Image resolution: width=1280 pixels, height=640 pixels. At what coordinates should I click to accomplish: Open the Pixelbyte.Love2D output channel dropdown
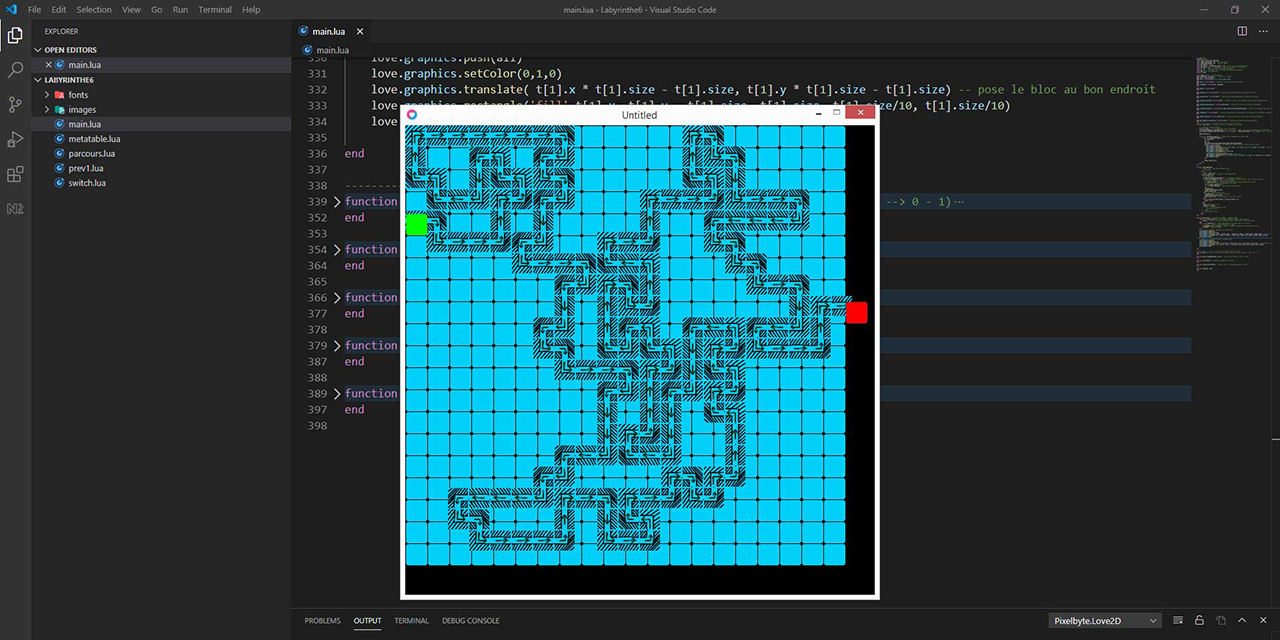1103,620
